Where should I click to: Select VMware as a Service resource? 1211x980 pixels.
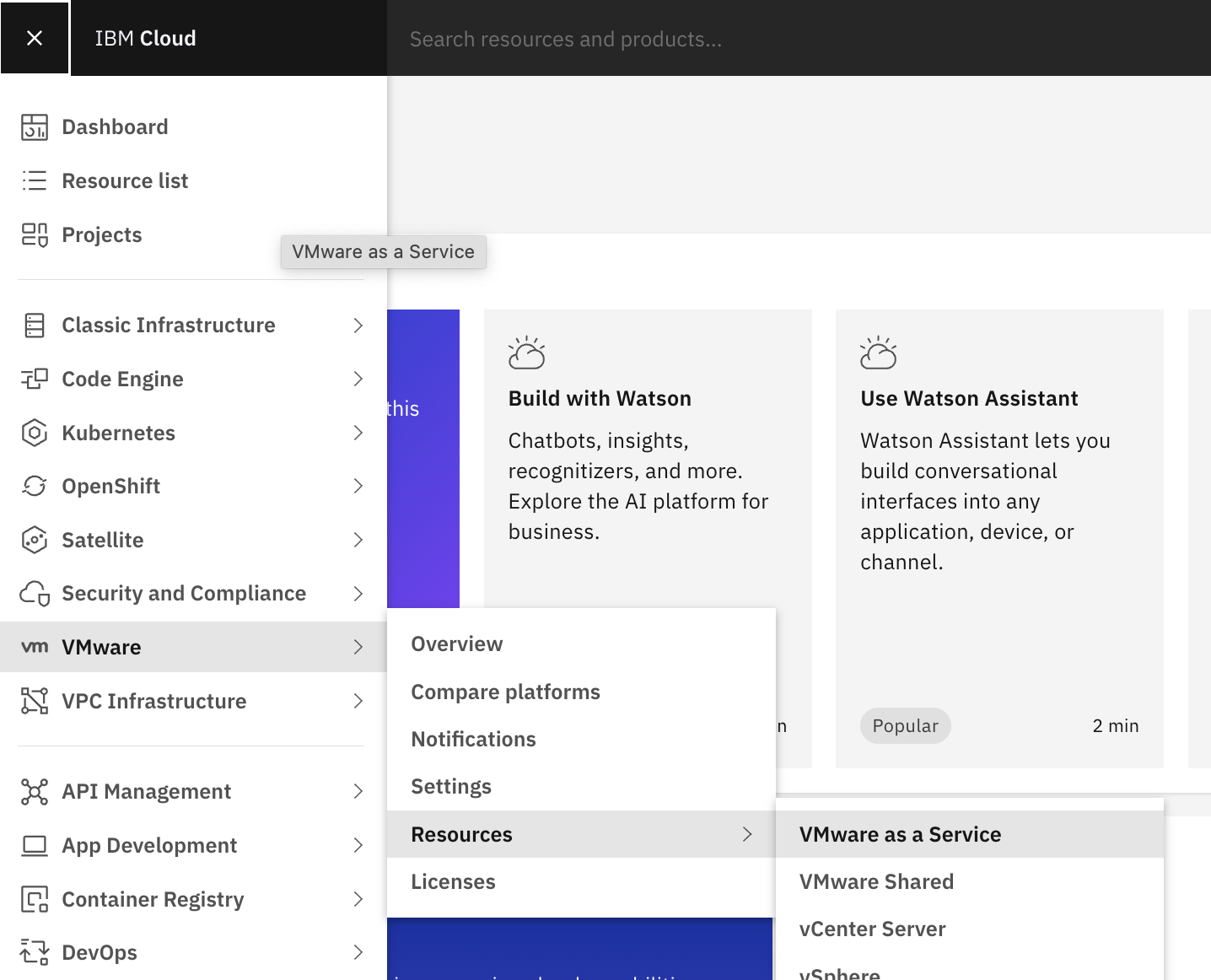(x=970, y=834)
